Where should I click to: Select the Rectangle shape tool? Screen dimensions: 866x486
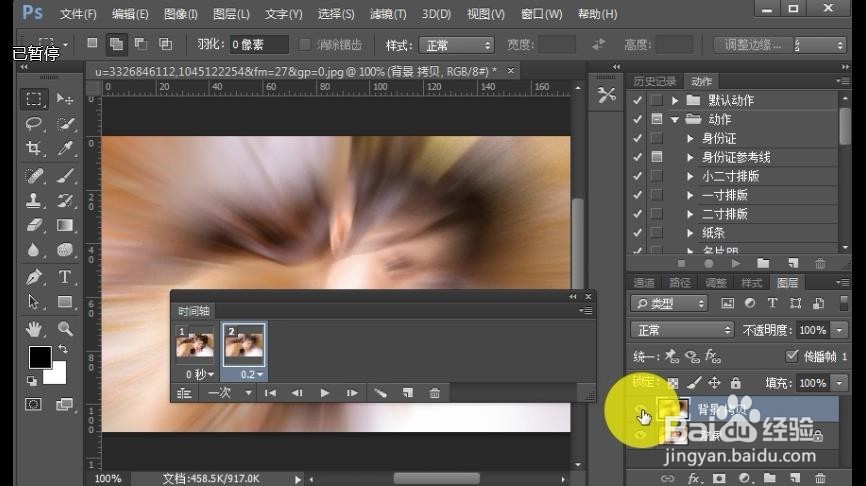65,302
